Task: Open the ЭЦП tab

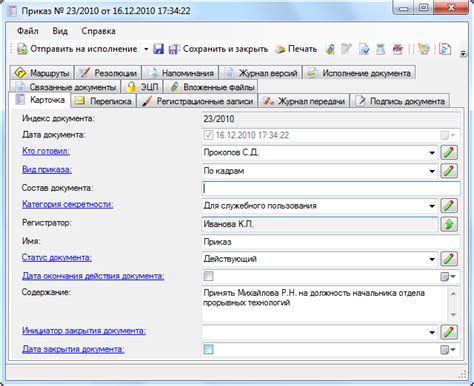Action: (x=142, y=87)
